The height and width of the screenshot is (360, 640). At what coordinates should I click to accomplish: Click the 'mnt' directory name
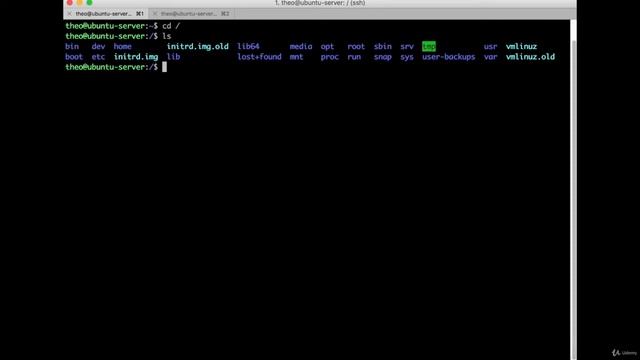(x=296, y=57)
